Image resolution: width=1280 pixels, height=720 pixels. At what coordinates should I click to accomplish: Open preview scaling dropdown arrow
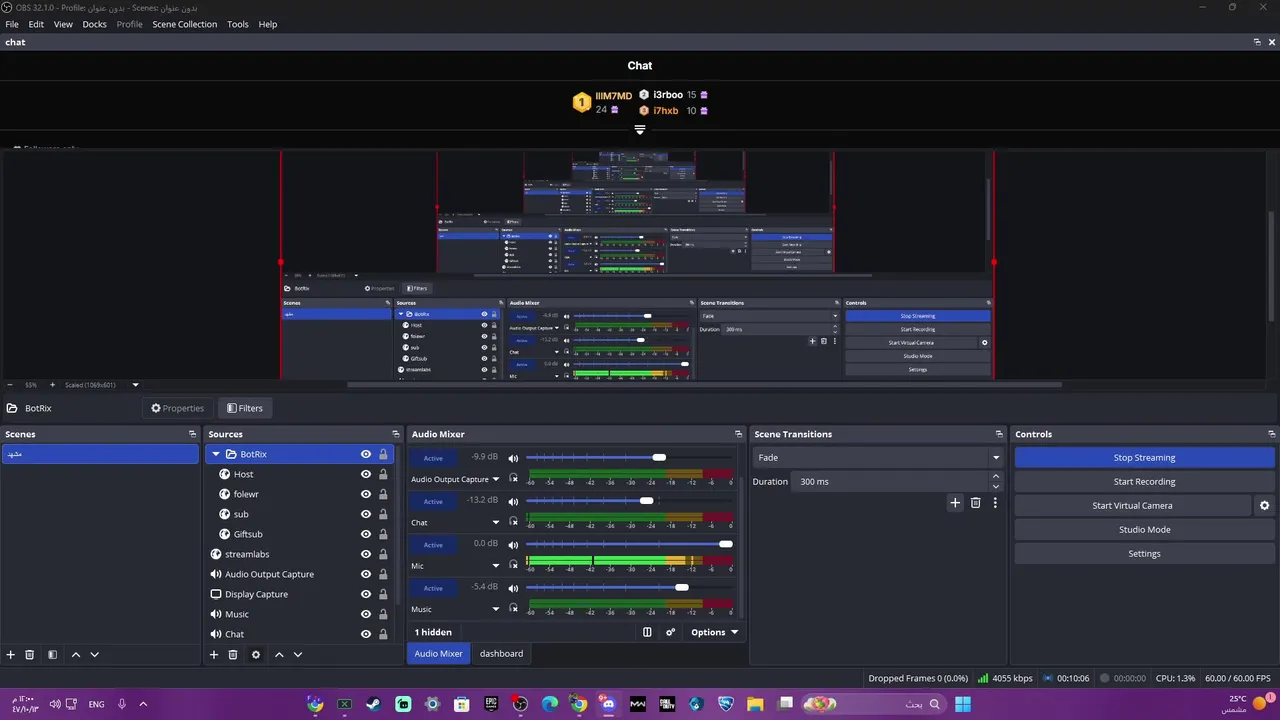135,385
